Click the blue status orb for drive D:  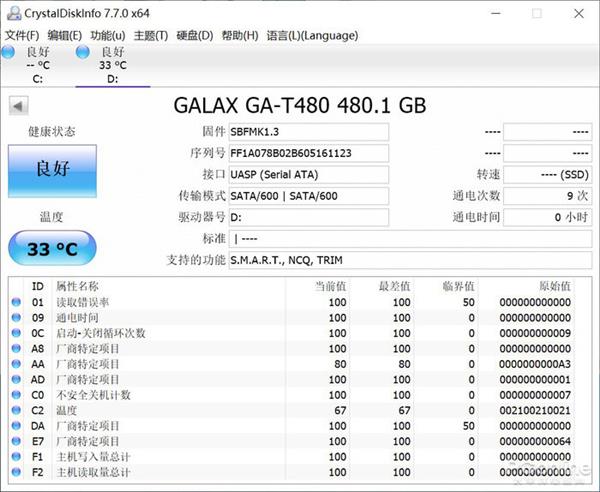83,52
